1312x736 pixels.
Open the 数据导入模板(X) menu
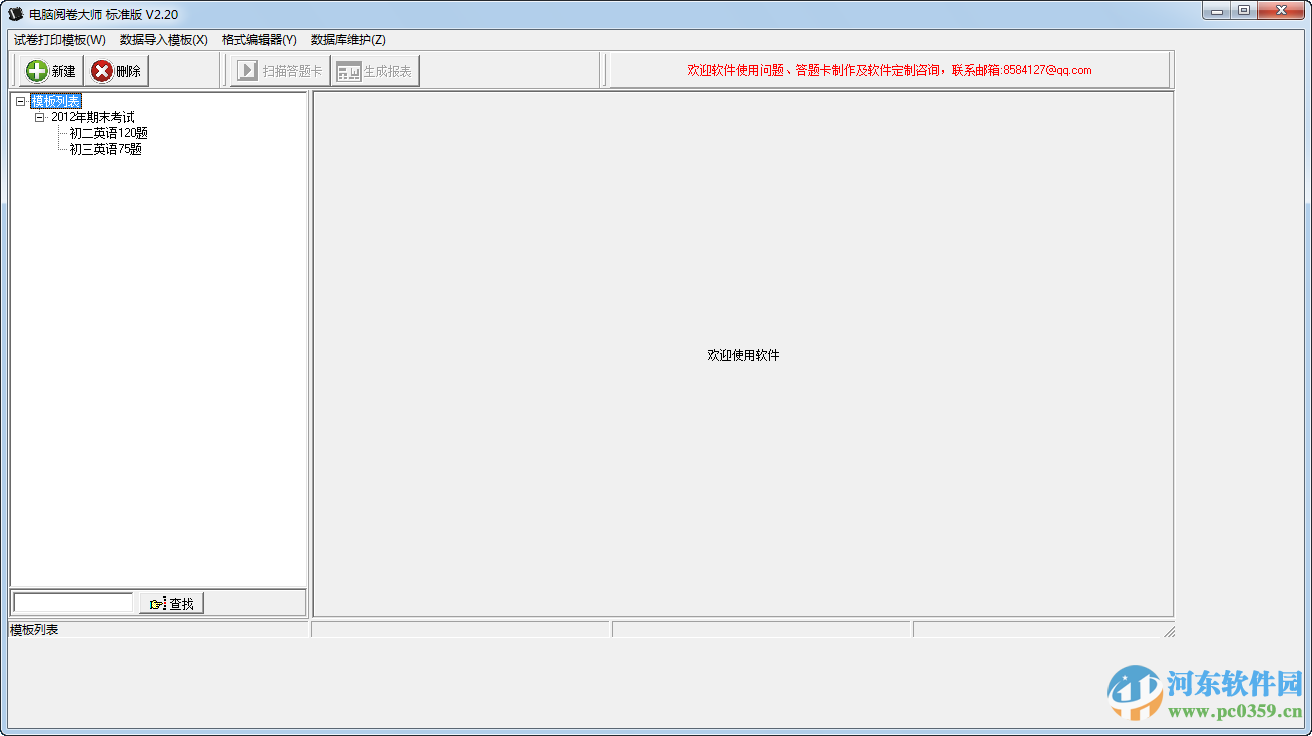(164, 40)
